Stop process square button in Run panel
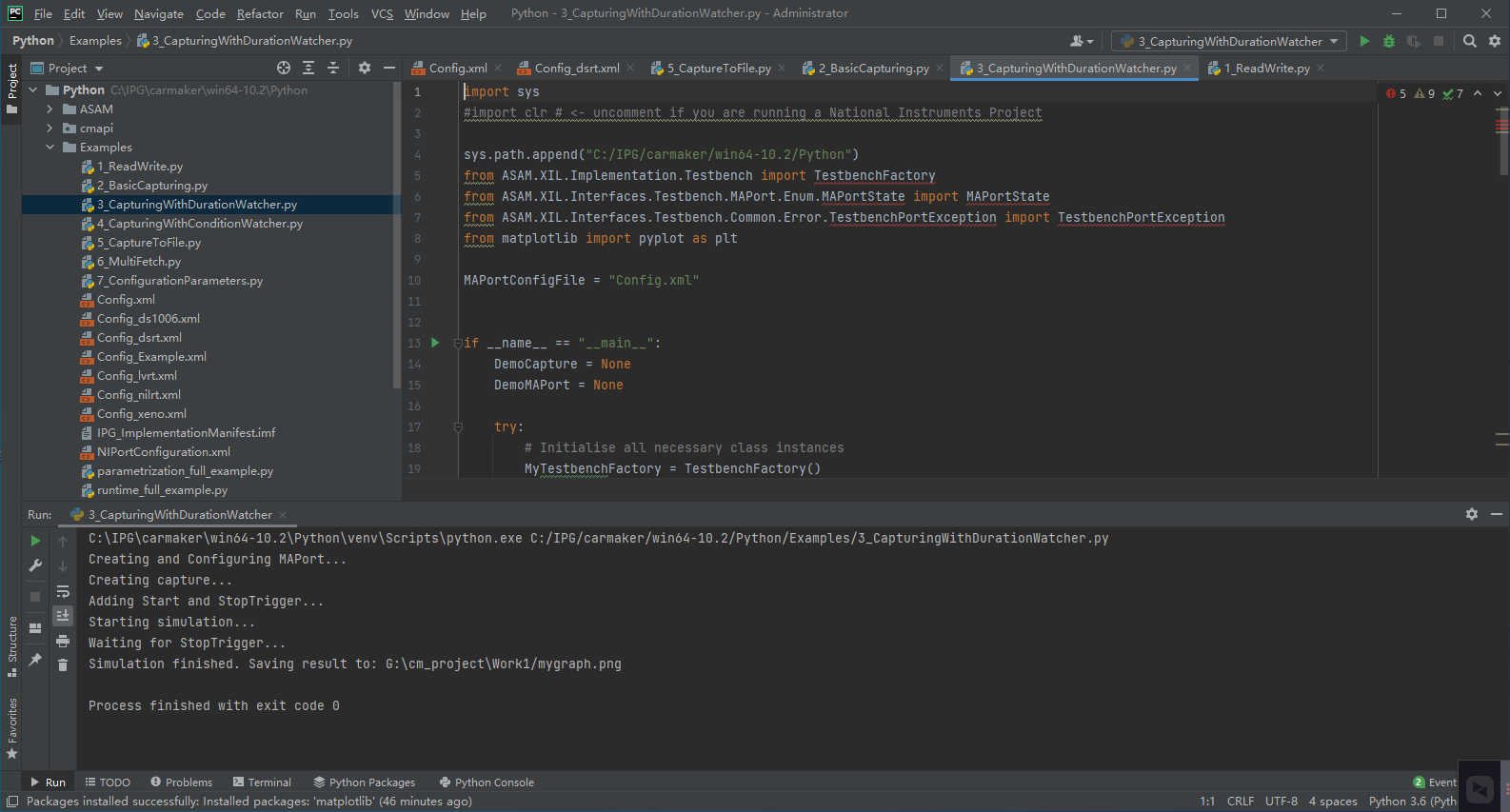Viewport: 1510px width, 812px height. pyautogui.click(x=35, y=597)
